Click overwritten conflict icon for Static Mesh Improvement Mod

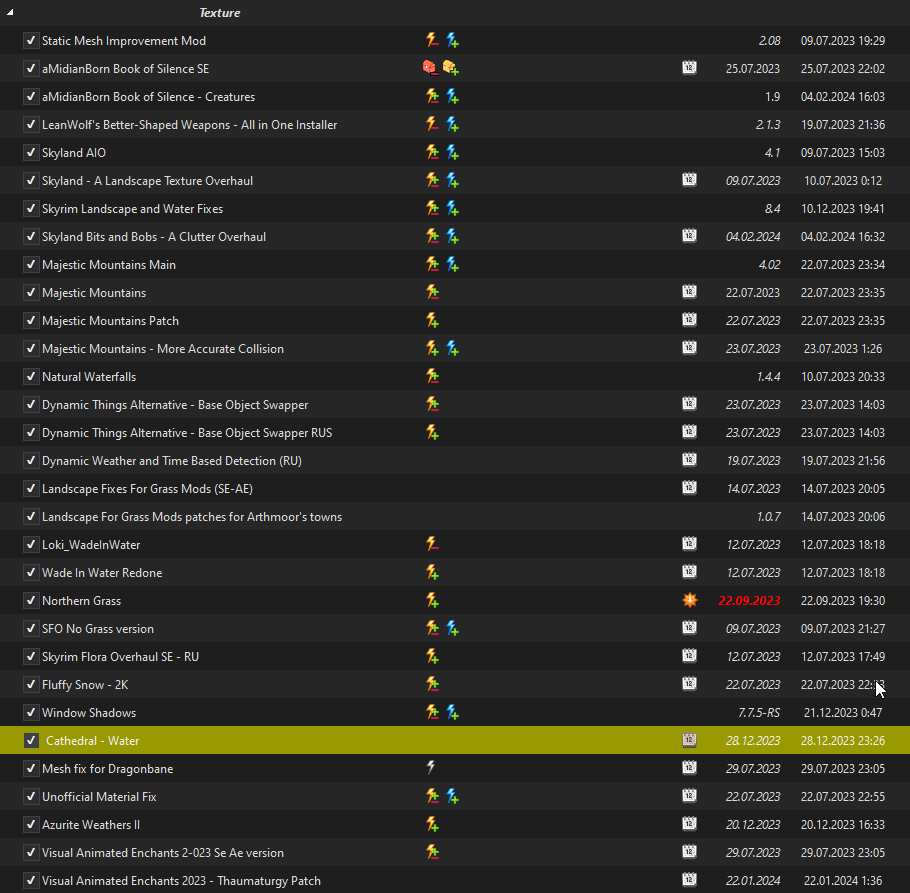432,40
